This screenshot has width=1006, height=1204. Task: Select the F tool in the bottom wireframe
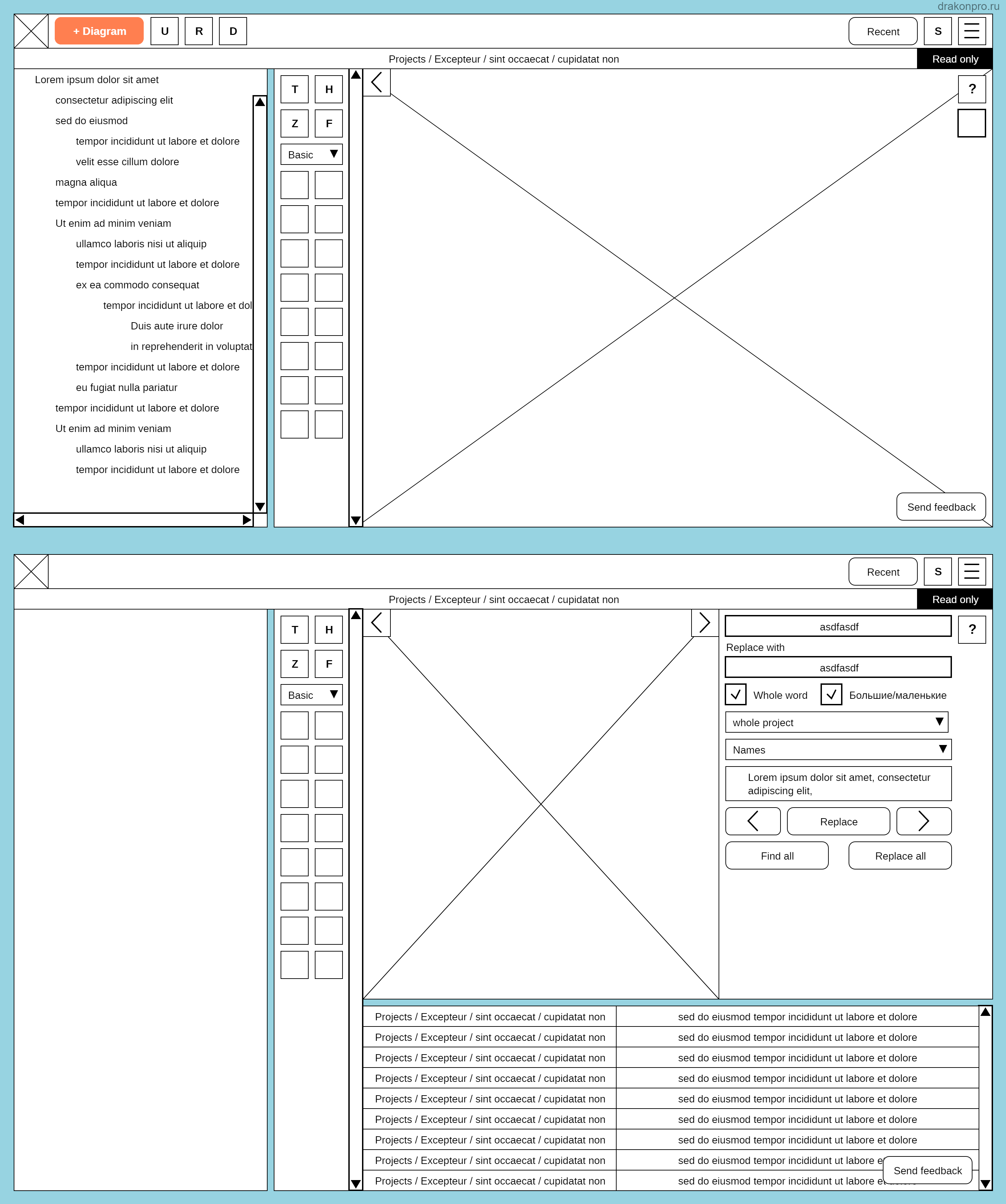click(x=328, y=664)
